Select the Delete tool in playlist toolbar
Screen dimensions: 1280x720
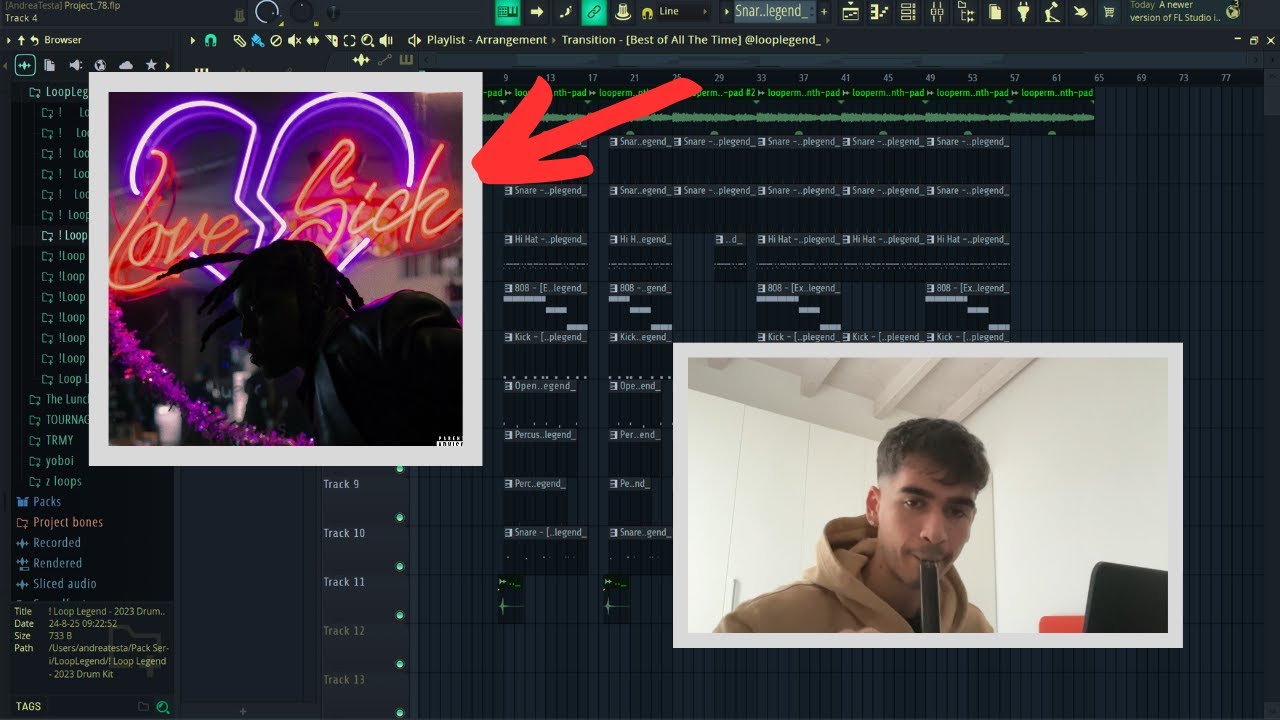point(276,40)
